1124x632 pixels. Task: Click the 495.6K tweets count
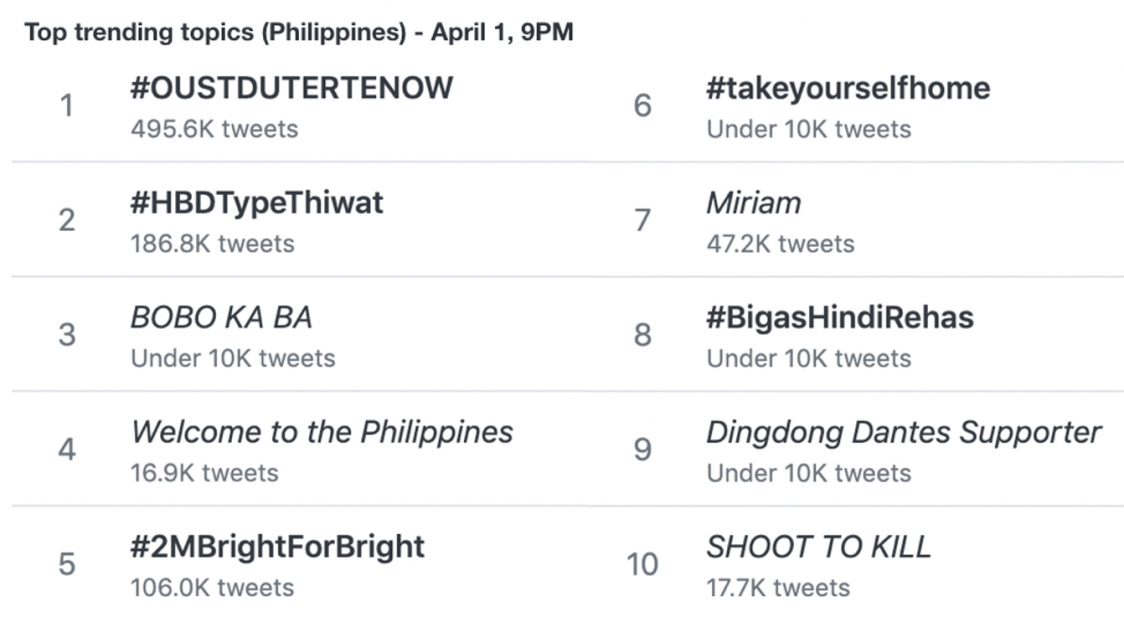pyautogui.click(x=214, y=129)
